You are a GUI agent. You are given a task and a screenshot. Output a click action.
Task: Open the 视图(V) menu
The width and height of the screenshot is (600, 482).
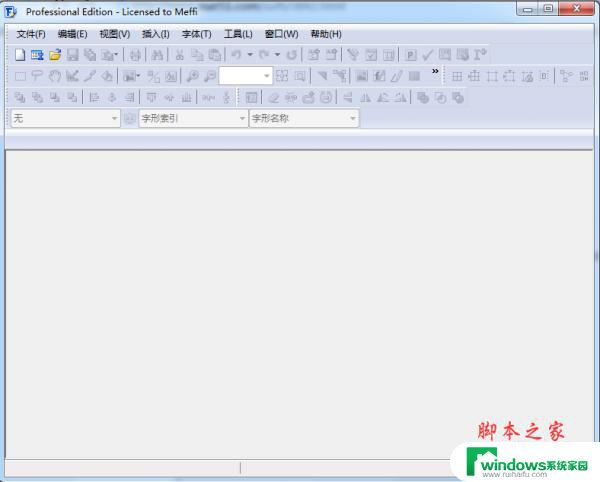115,34
